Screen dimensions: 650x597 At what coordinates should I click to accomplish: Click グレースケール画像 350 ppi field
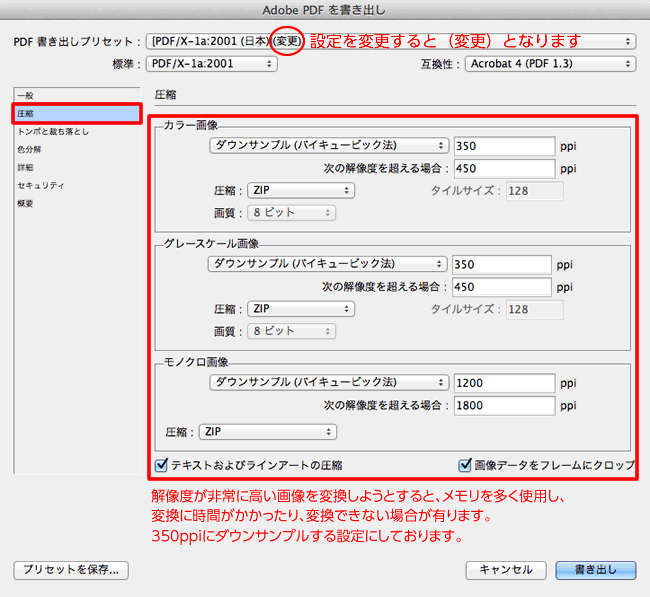[x=502, y=265]
